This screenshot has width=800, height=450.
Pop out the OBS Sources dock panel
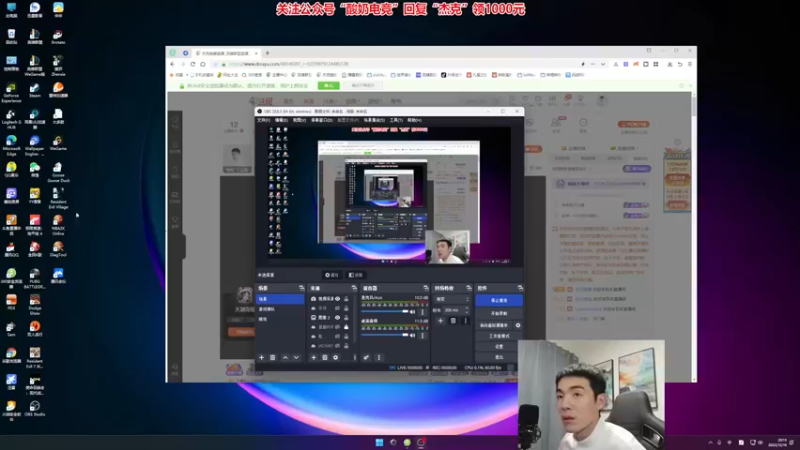pyautogui.click(x=354, y=288)
